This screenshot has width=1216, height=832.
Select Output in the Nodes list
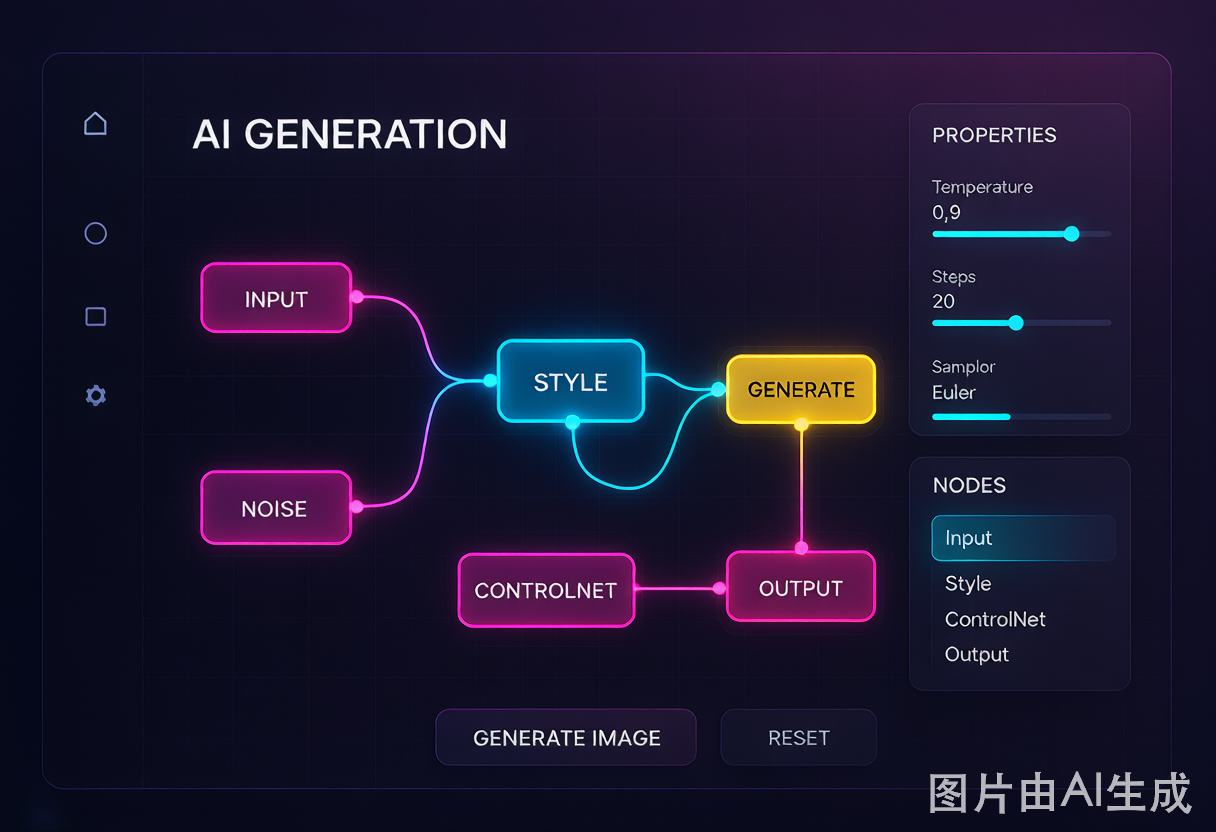[x=977, y=655]
